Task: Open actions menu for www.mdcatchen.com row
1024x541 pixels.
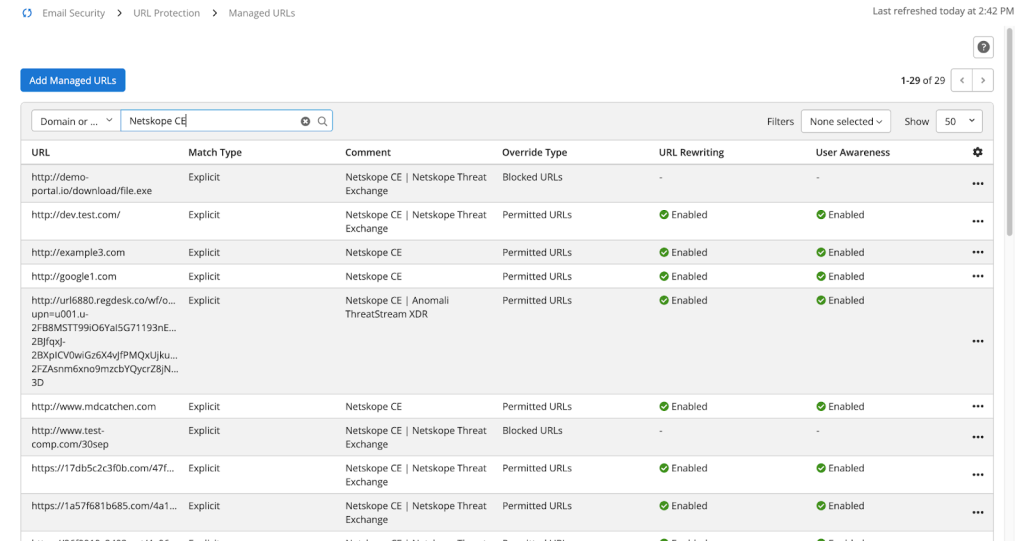Action: click(978, 406)
